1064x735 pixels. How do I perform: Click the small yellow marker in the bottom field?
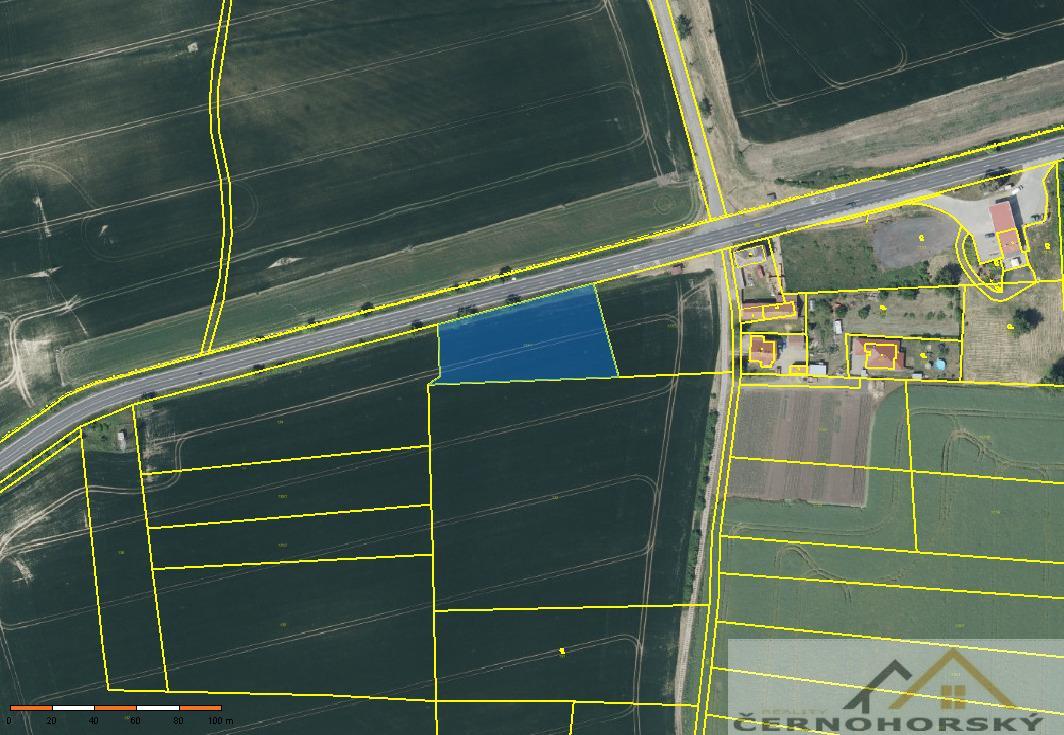point(562,651)
